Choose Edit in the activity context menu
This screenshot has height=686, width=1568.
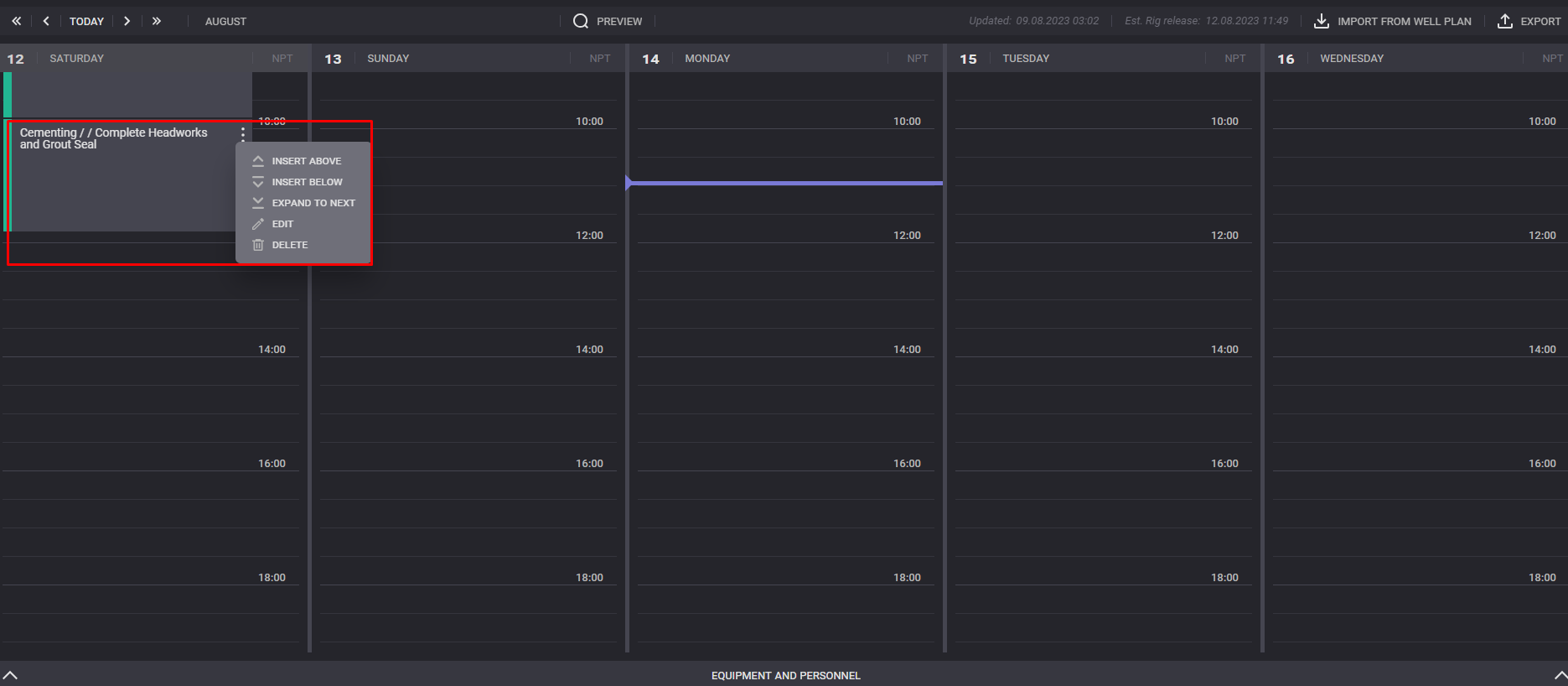tap(282, 224)
